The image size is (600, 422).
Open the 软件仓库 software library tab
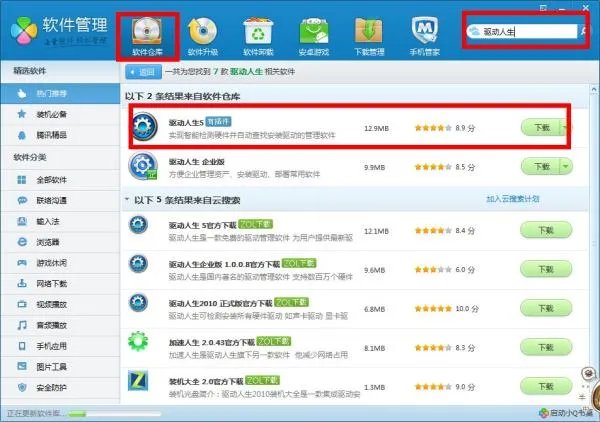(x=147, y=37)
